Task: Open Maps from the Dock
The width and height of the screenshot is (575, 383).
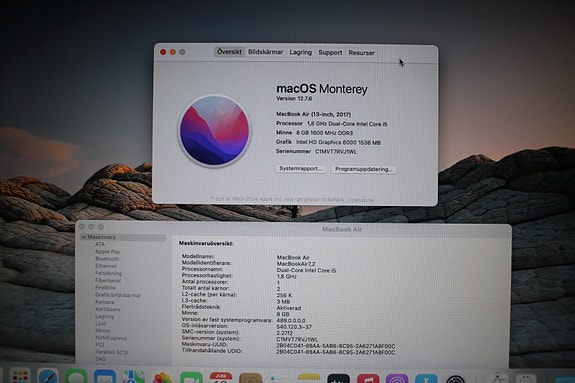Action: click(x=133, y=376)
